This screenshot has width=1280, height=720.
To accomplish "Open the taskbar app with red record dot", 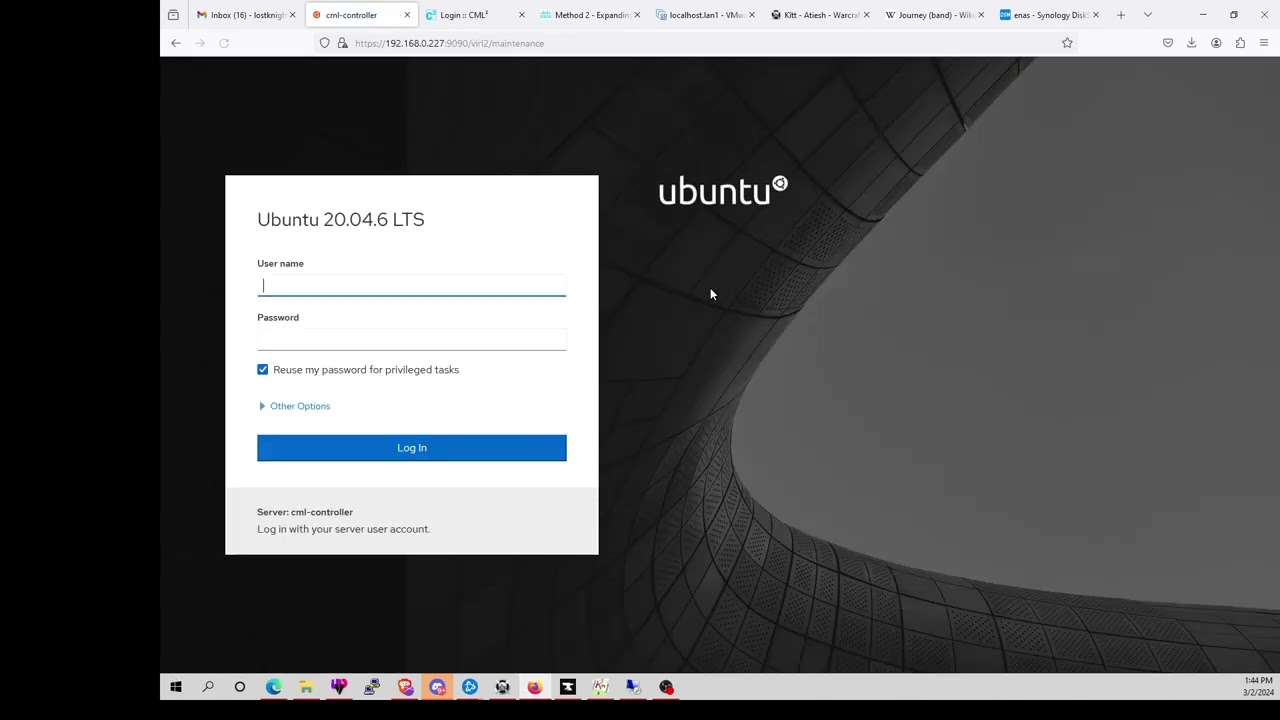I will click(666, 687).
